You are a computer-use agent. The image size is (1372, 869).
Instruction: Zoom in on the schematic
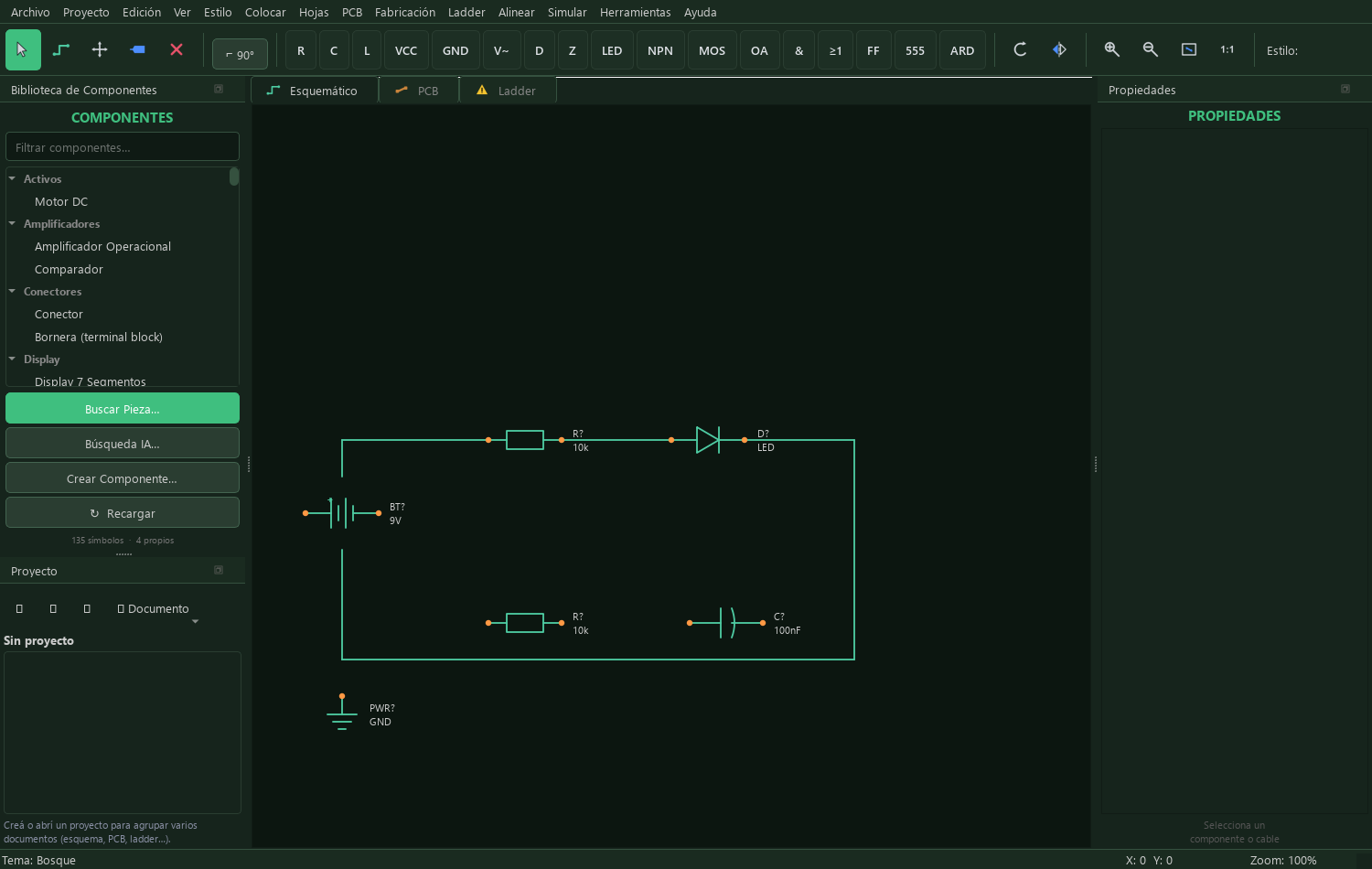[x=1112, y=49]
